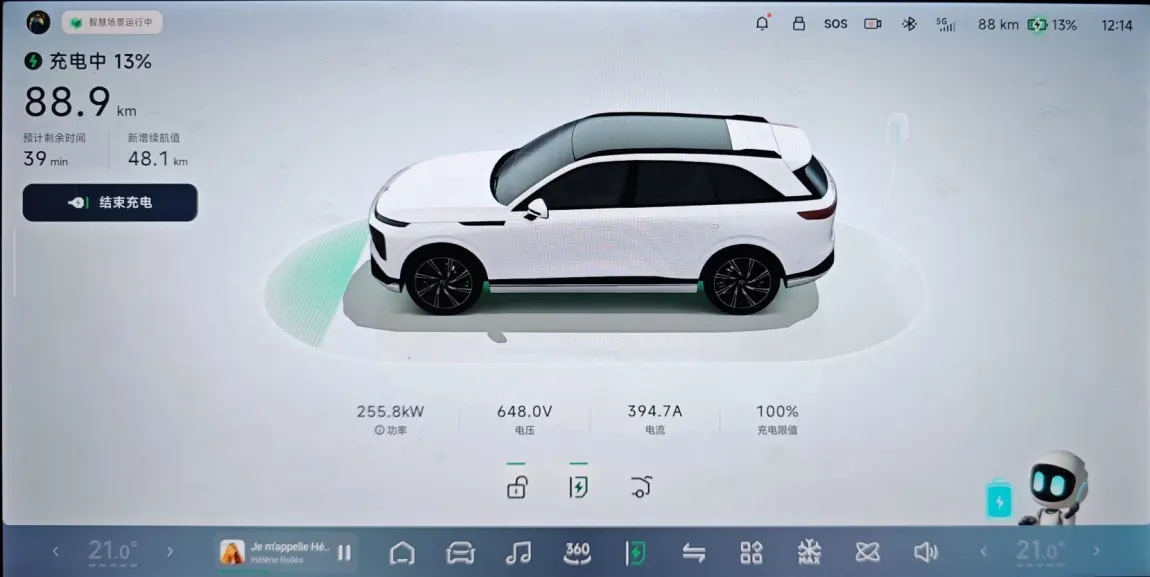
Task: Increase right temperature with right chevron
Action: click(x=1097, y=551)
